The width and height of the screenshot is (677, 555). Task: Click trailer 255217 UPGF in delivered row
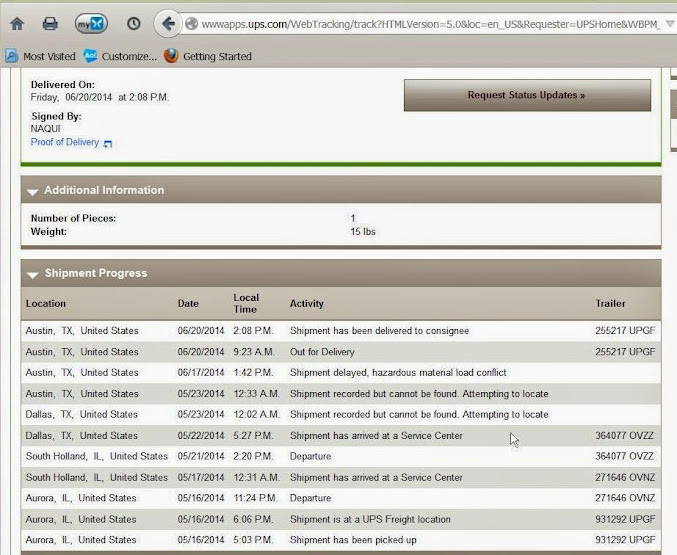coord(625,331)
